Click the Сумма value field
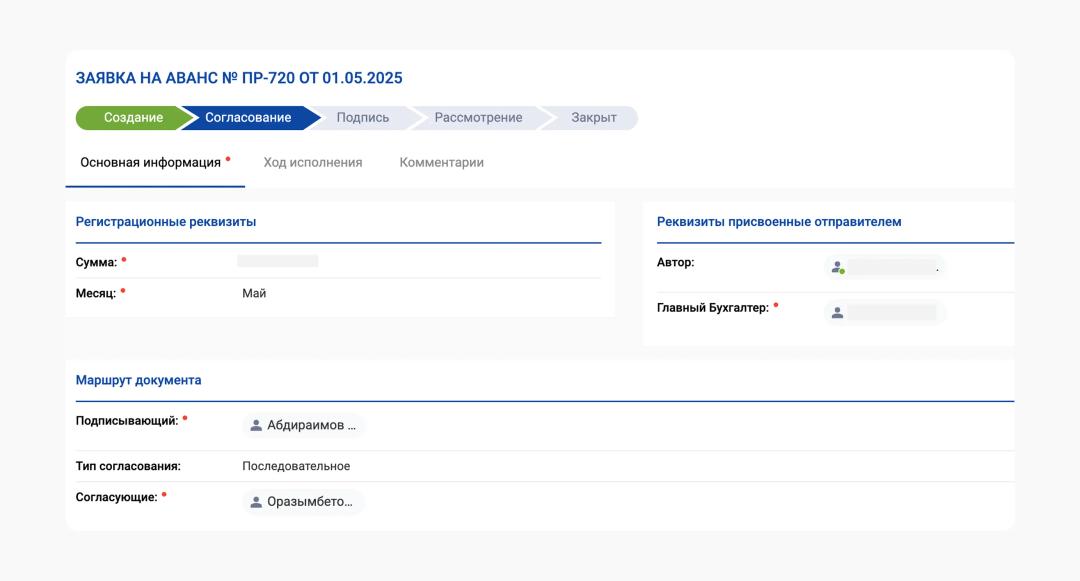 [x=278, y=261]
